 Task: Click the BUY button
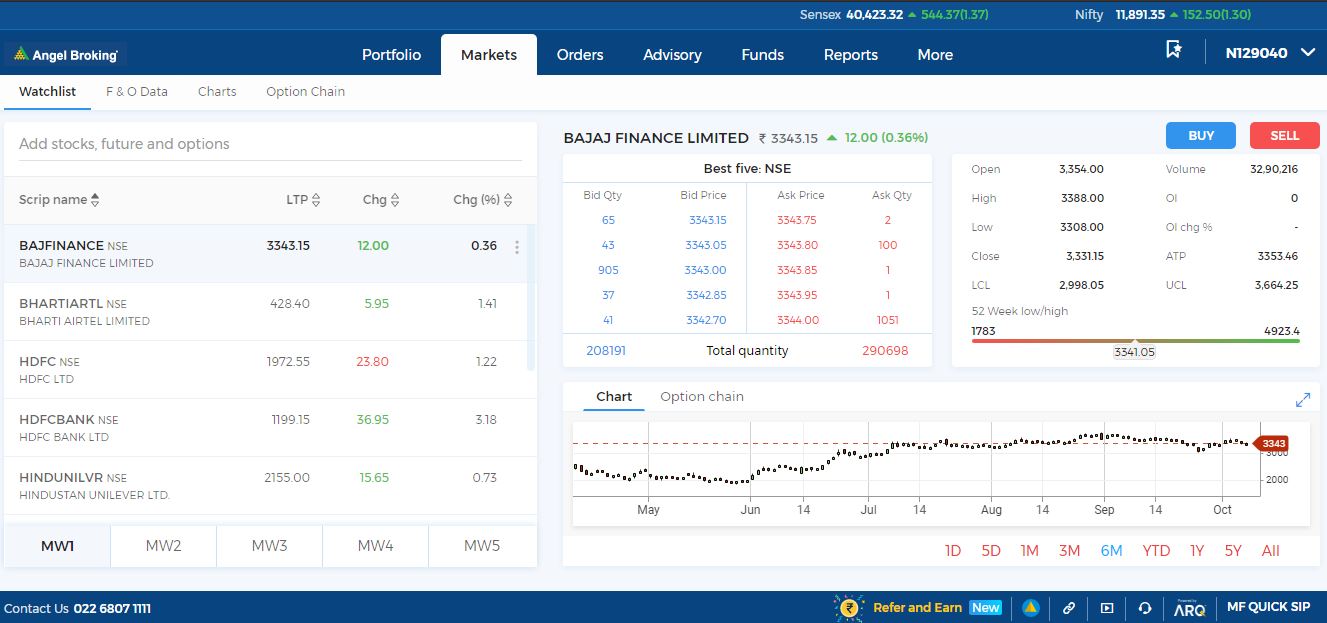click(1201, 136)
